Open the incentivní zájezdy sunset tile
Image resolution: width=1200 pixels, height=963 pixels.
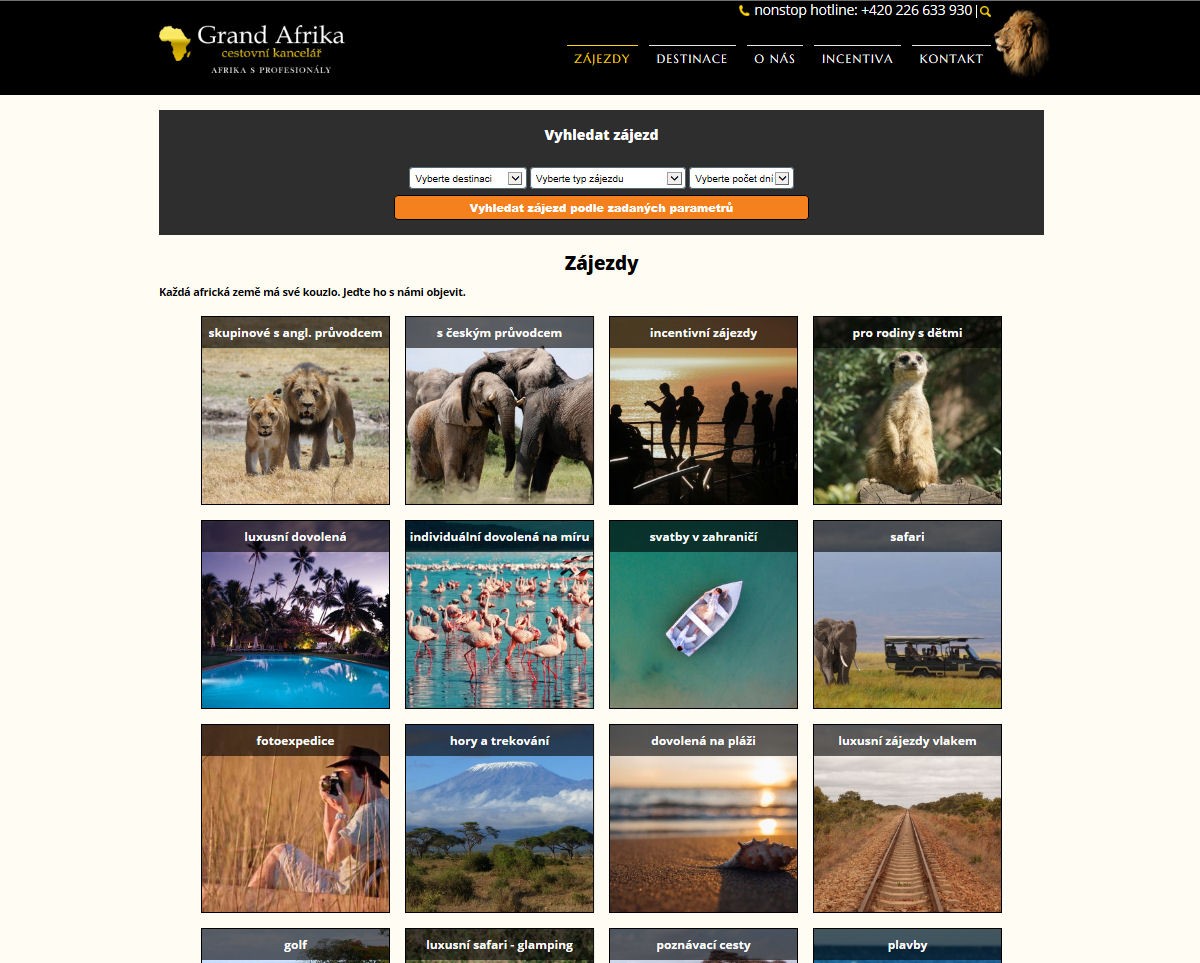point(703,410)
